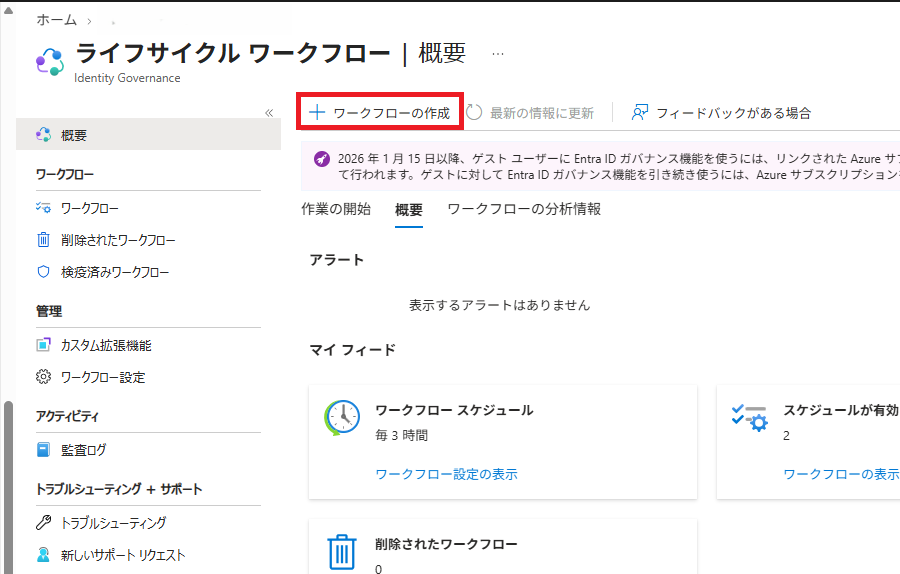Switch to the 作業の開始 tab
Image resolution: width=900 pixels, height=574 pixels.
click(x=336, y=210)
